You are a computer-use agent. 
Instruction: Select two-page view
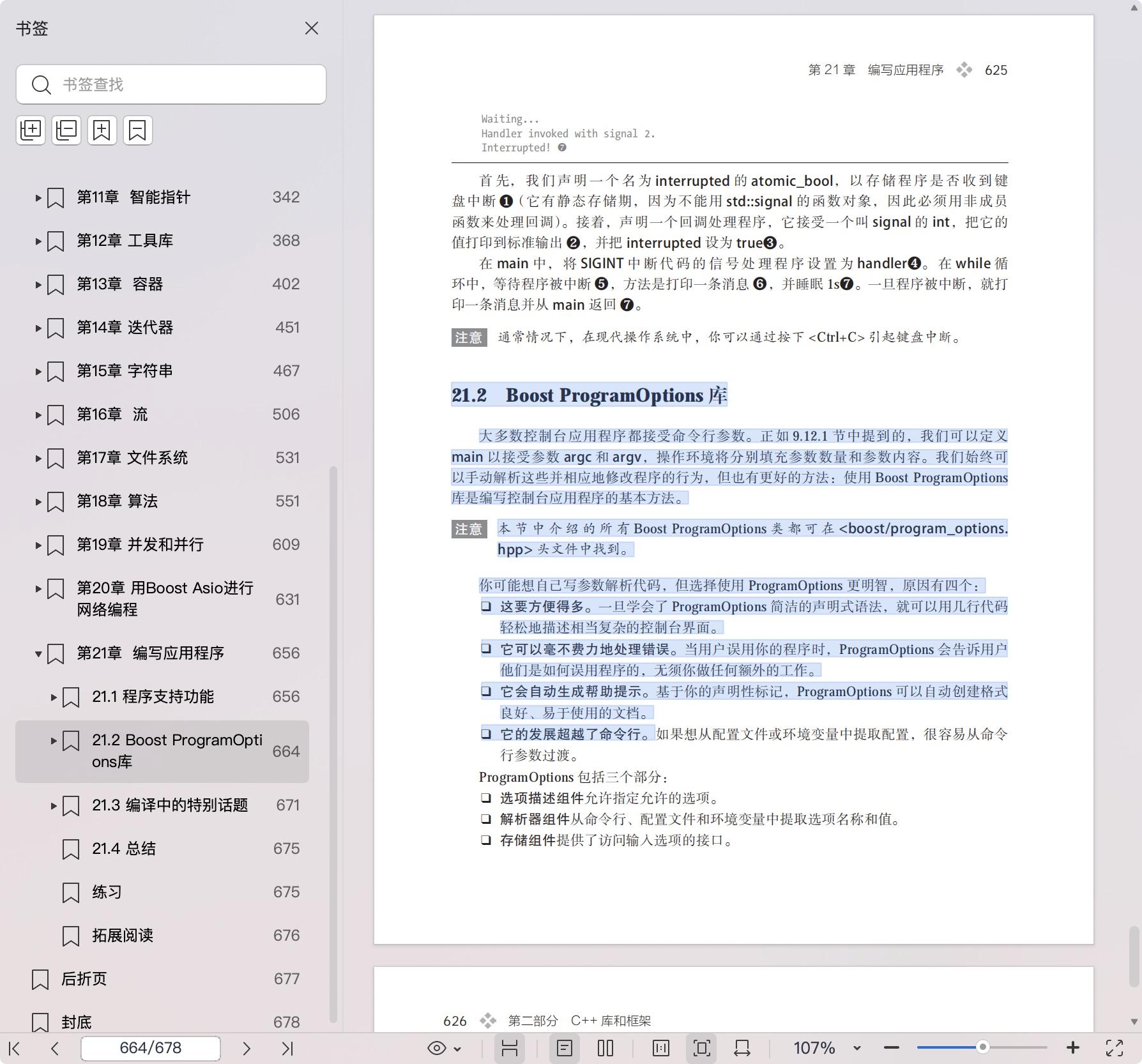(605, 1048)
